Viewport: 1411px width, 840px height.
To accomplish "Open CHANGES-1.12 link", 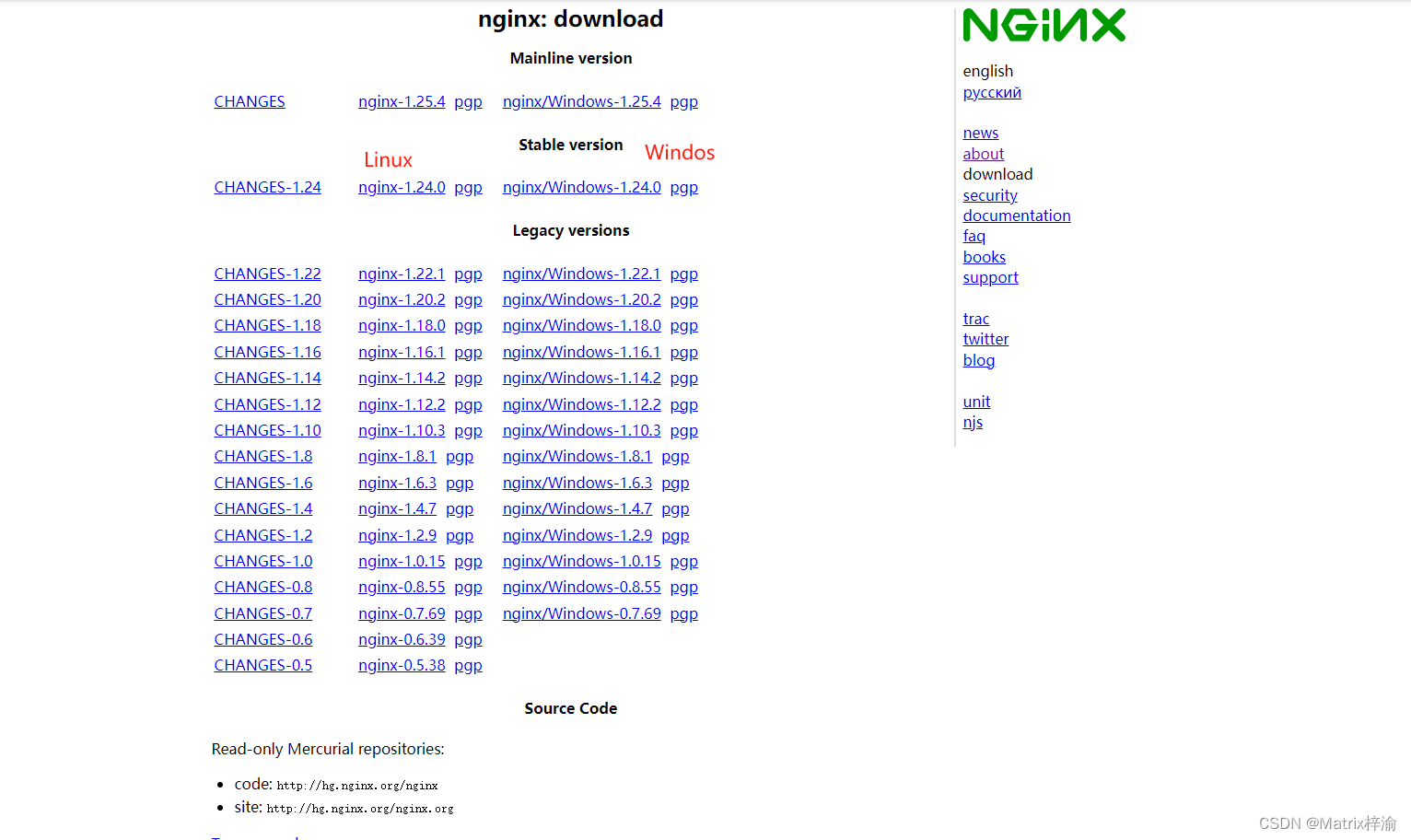I will [x=268, y=404].
